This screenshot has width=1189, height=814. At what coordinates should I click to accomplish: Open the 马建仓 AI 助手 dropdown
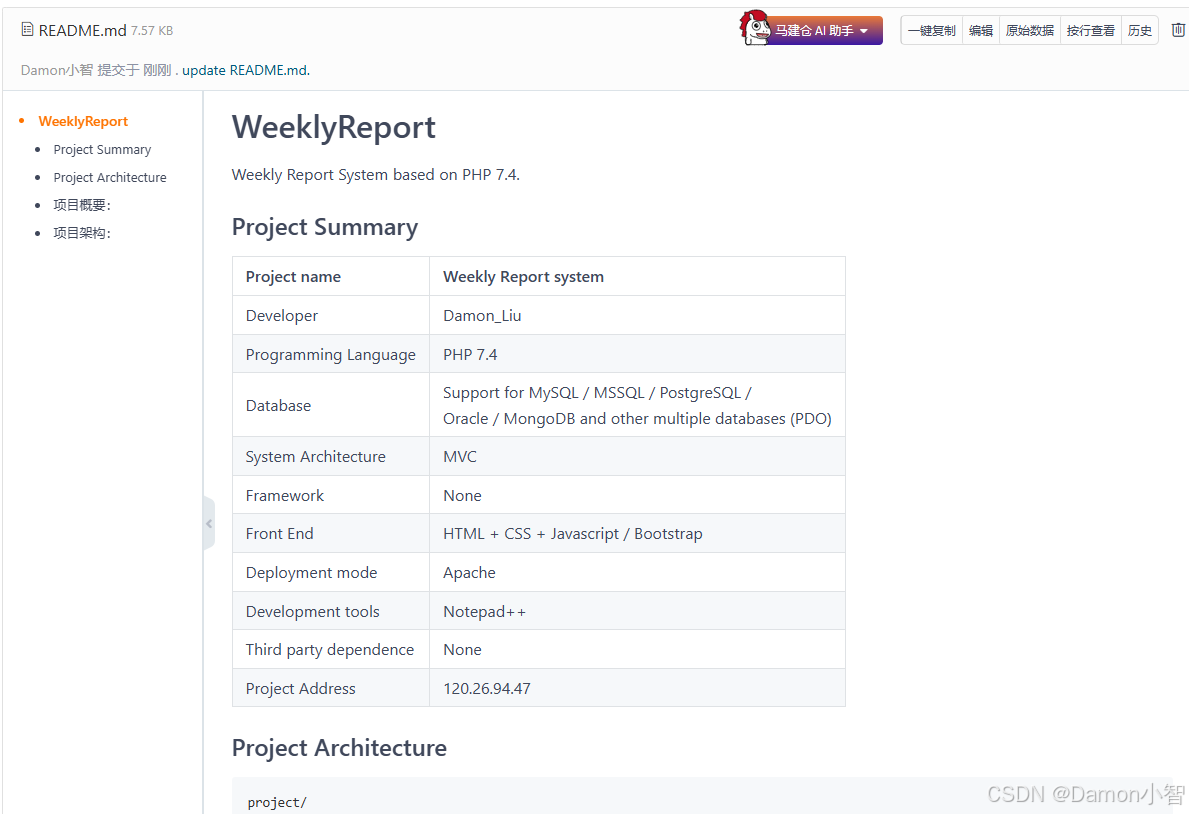coord(823,30)
